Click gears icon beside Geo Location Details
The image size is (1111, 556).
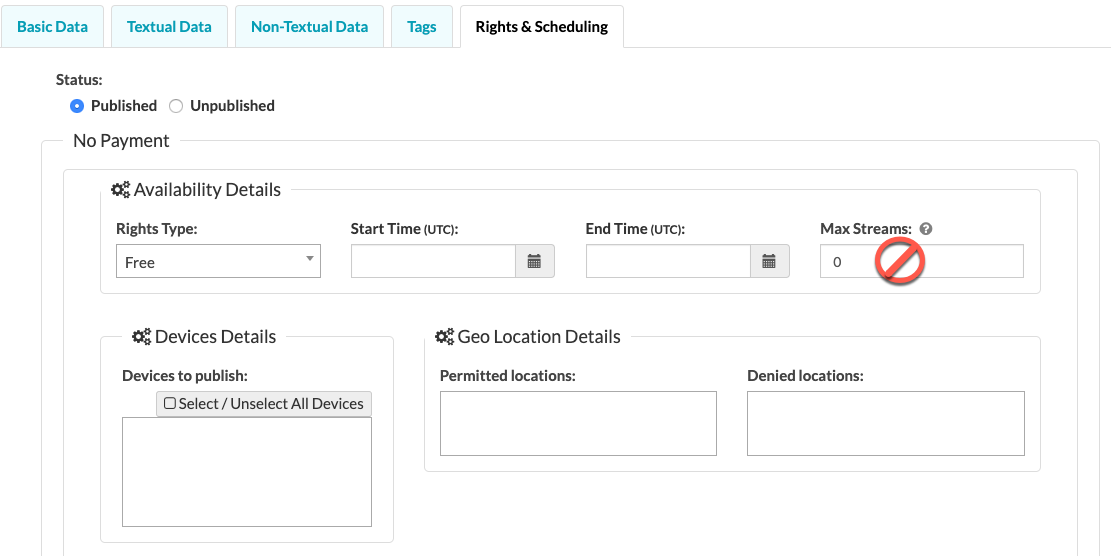[444, 336]
